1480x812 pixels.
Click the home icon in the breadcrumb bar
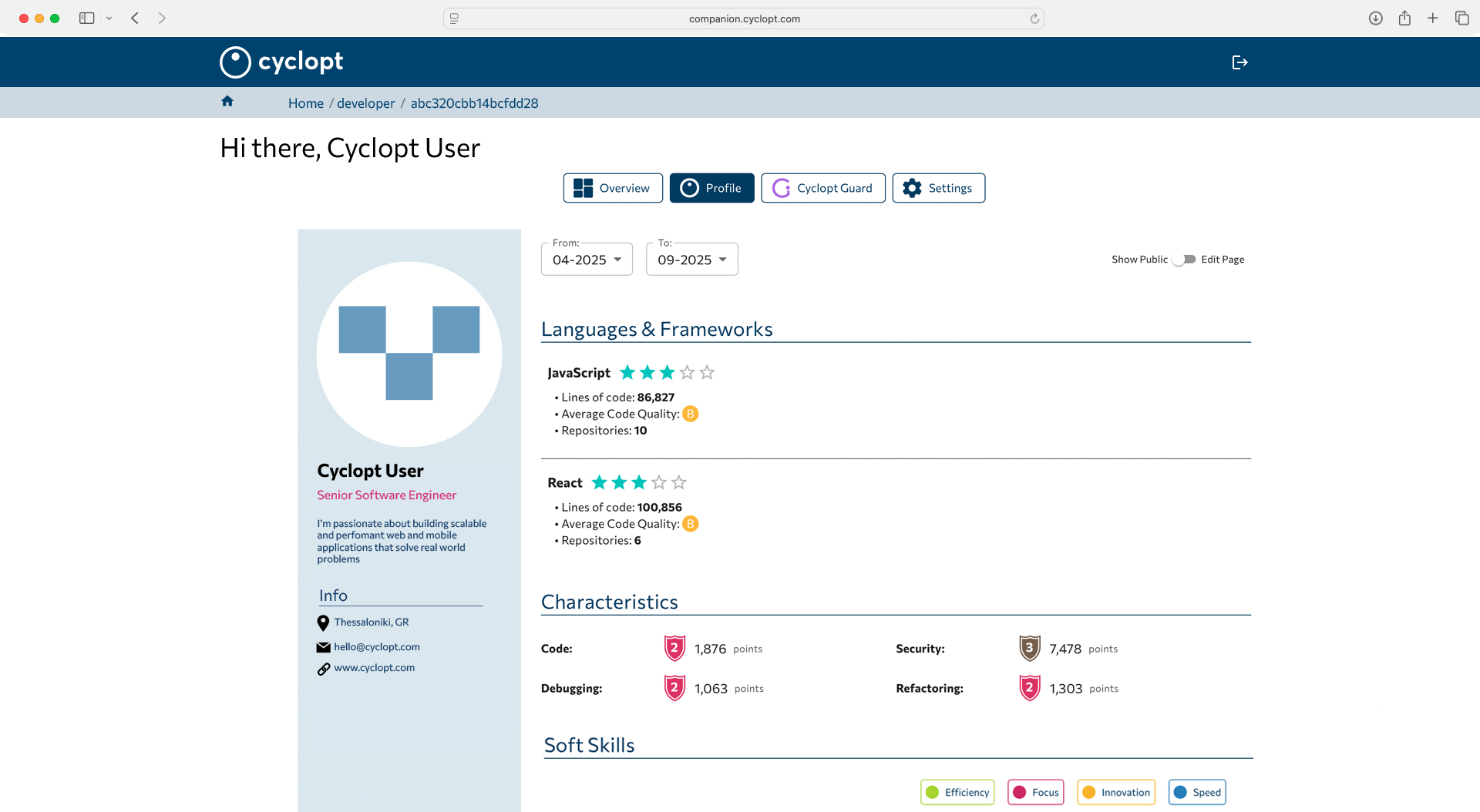point(227,101)
